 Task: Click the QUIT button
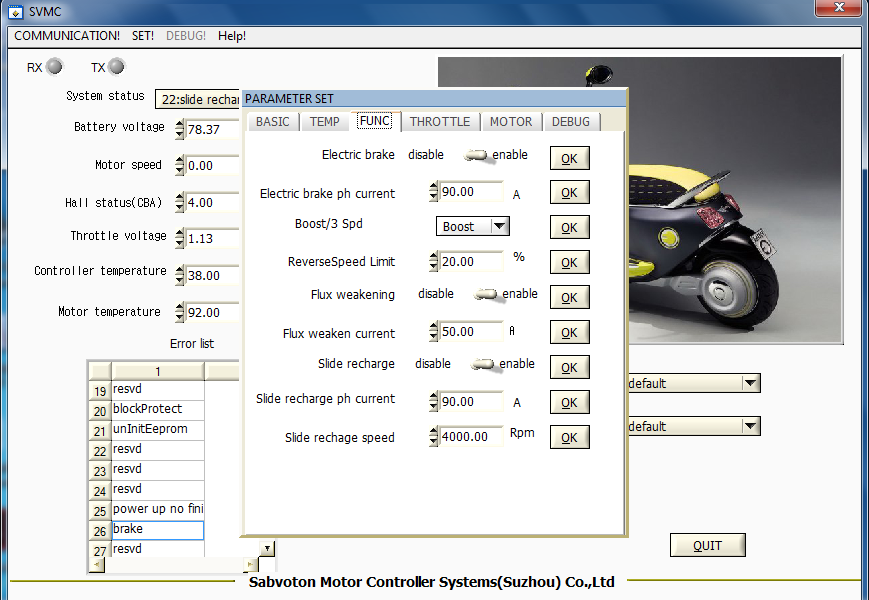pyautogui.click(x=707, y=545)
